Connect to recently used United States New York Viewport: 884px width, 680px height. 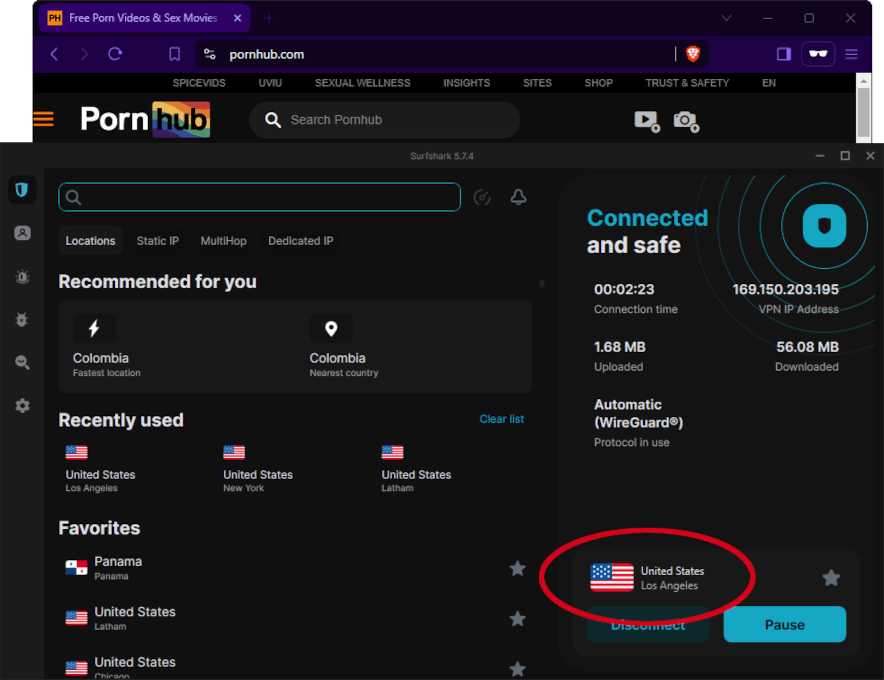coord(258,469)
